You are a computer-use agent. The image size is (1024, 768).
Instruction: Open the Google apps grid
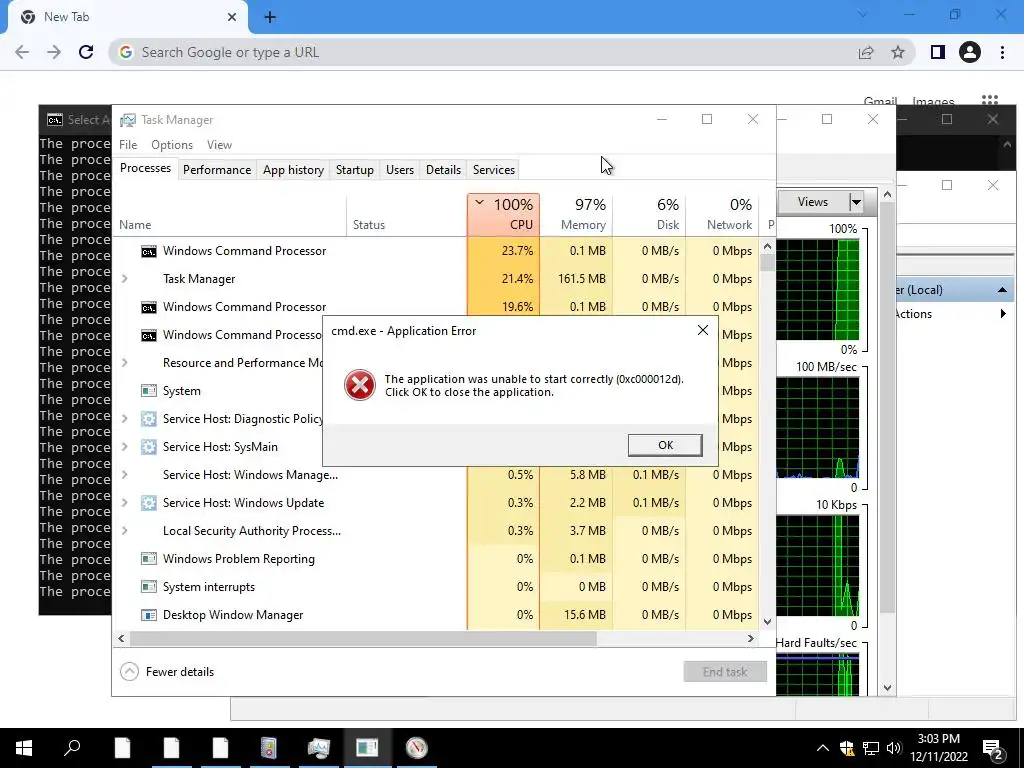click(990, 101)
